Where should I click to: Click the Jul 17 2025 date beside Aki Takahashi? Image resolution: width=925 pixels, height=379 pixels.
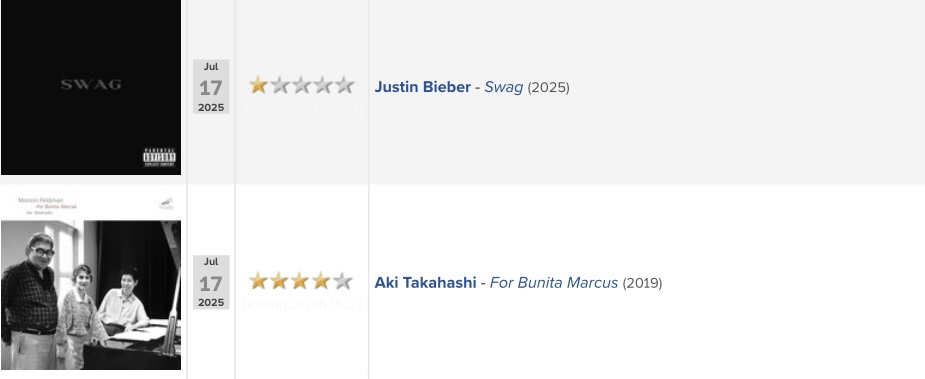(x=211, y=282)
